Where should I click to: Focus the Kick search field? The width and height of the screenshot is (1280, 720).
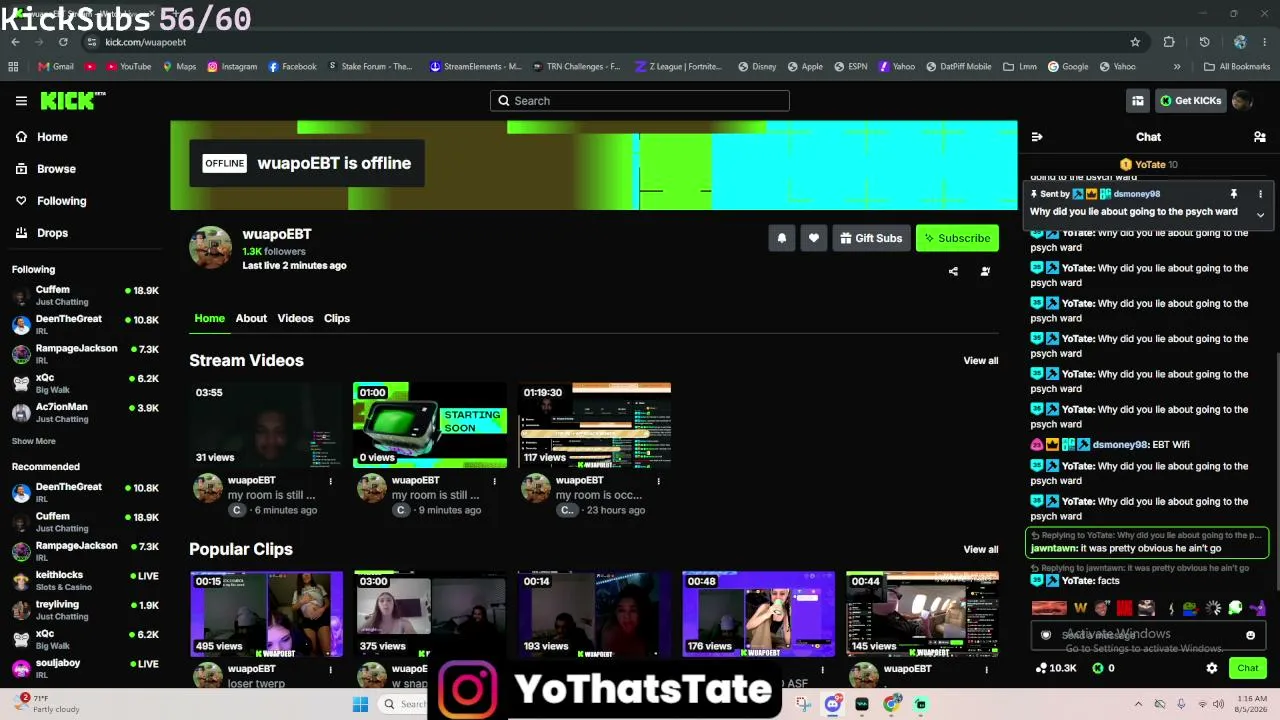click(x=640, y=101)
